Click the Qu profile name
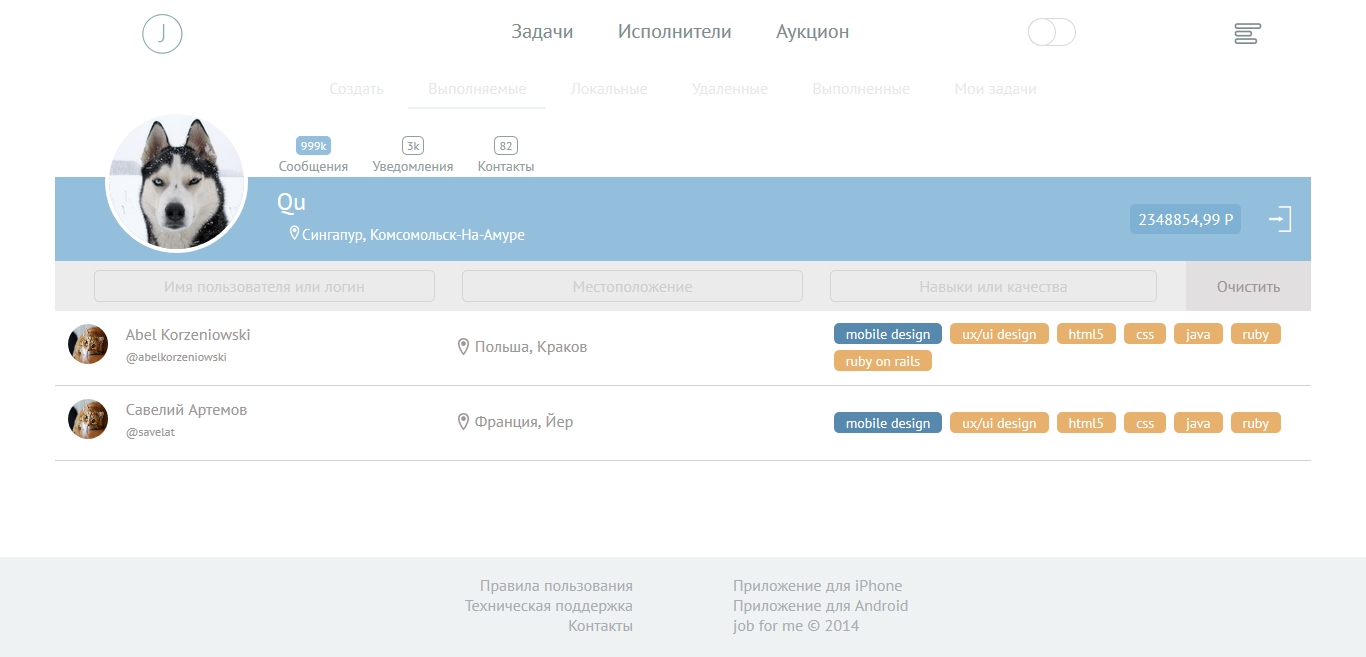The image size is (1366, 657). click(291, 203)
